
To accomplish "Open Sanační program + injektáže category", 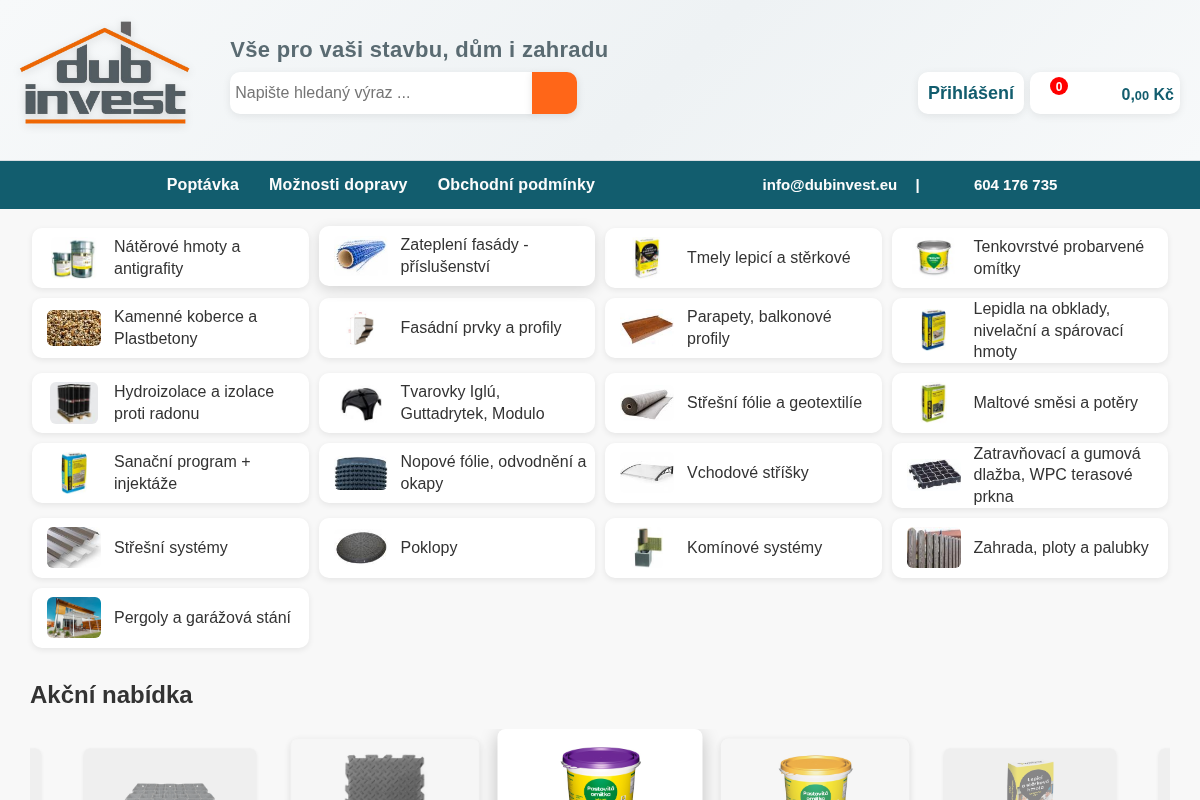I will (x=170, y=473).
